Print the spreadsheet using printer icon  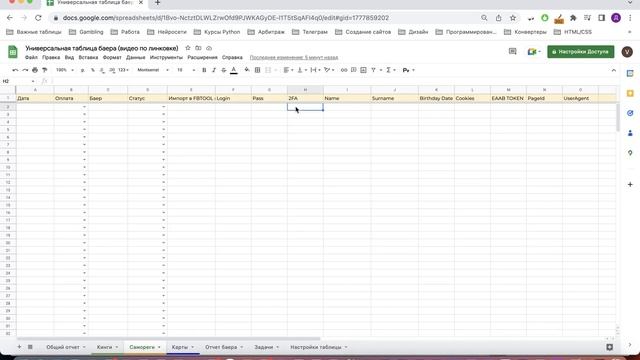click(35, 70)
